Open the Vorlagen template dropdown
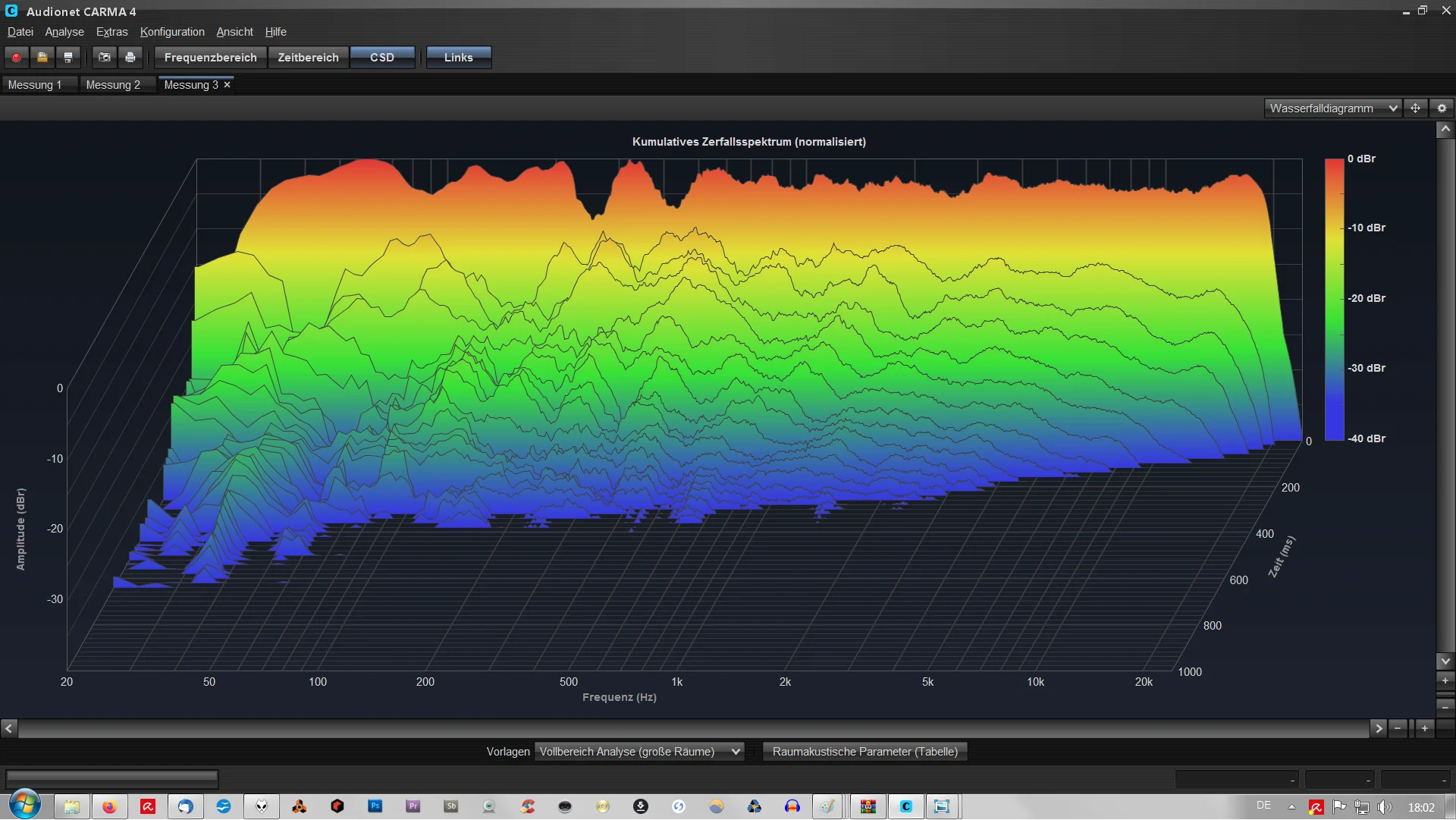This screenshot has width=1456, height=820. tap(639, 752)
